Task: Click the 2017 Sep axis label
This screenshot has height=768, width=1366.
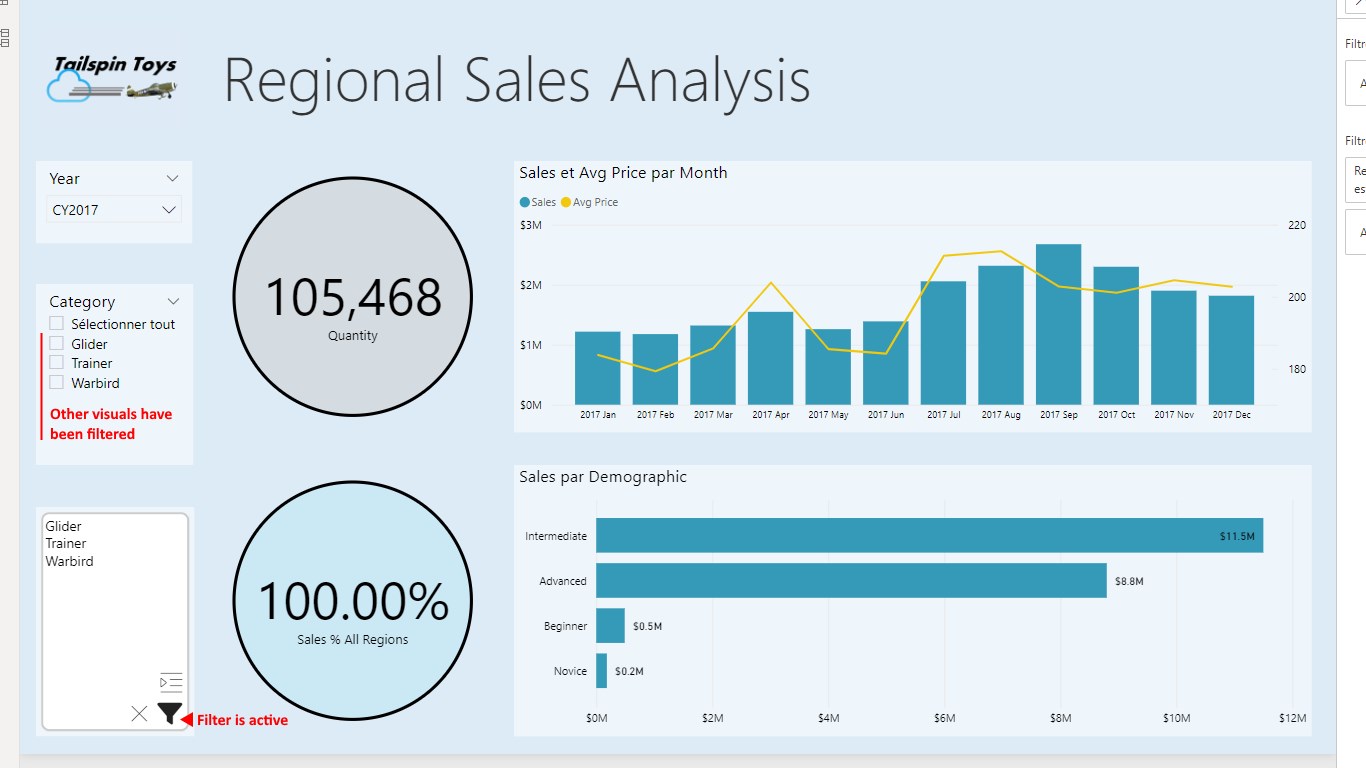Action: pyautogui.click(x=1058, y=414)
